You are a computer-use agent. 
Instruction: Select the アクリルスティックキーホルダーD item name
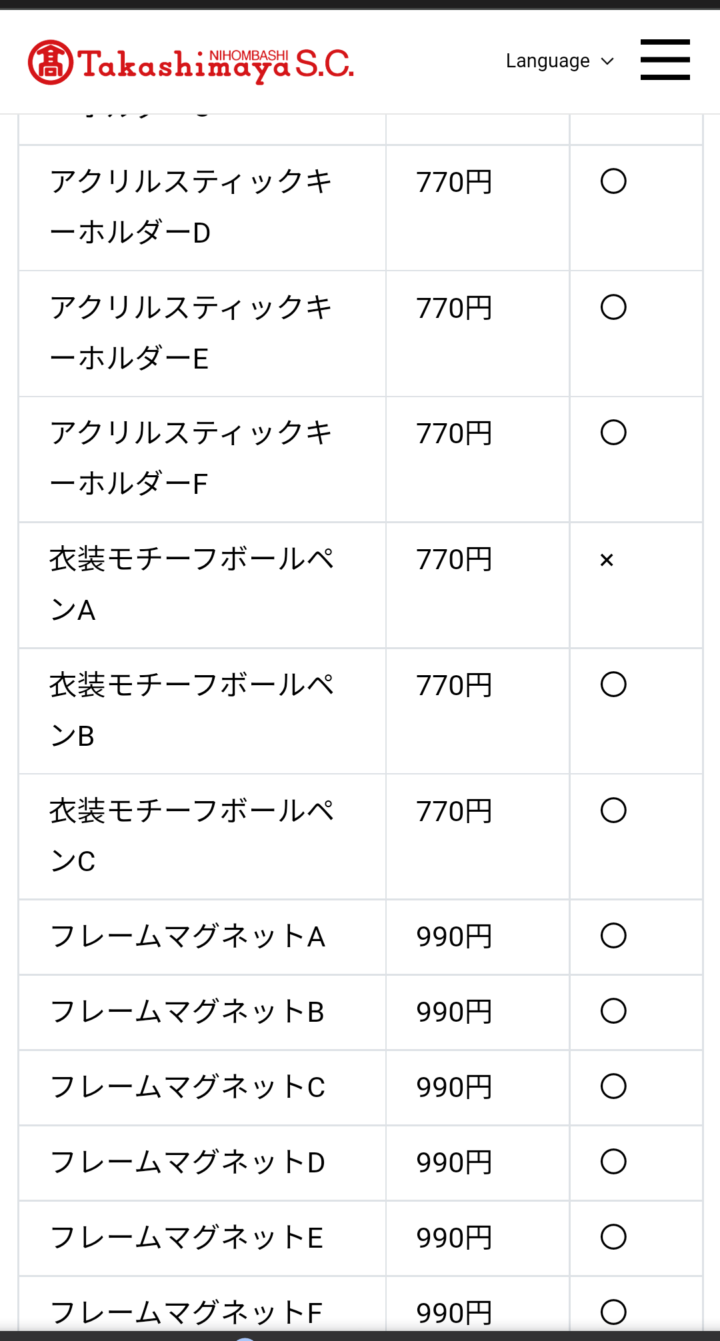(x=191, y=207)
